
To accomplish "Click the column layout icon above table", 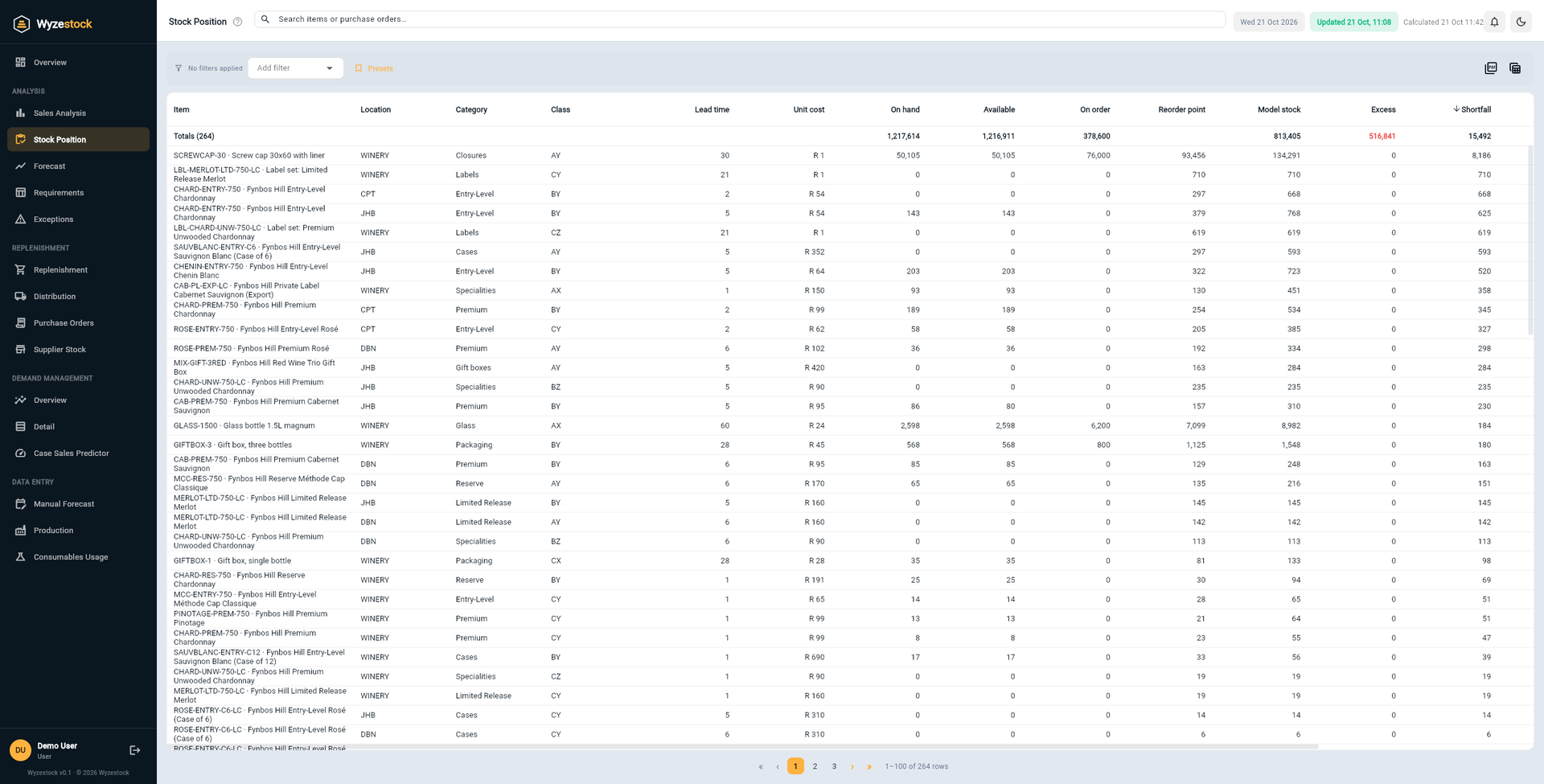I will pos(1491,68).
